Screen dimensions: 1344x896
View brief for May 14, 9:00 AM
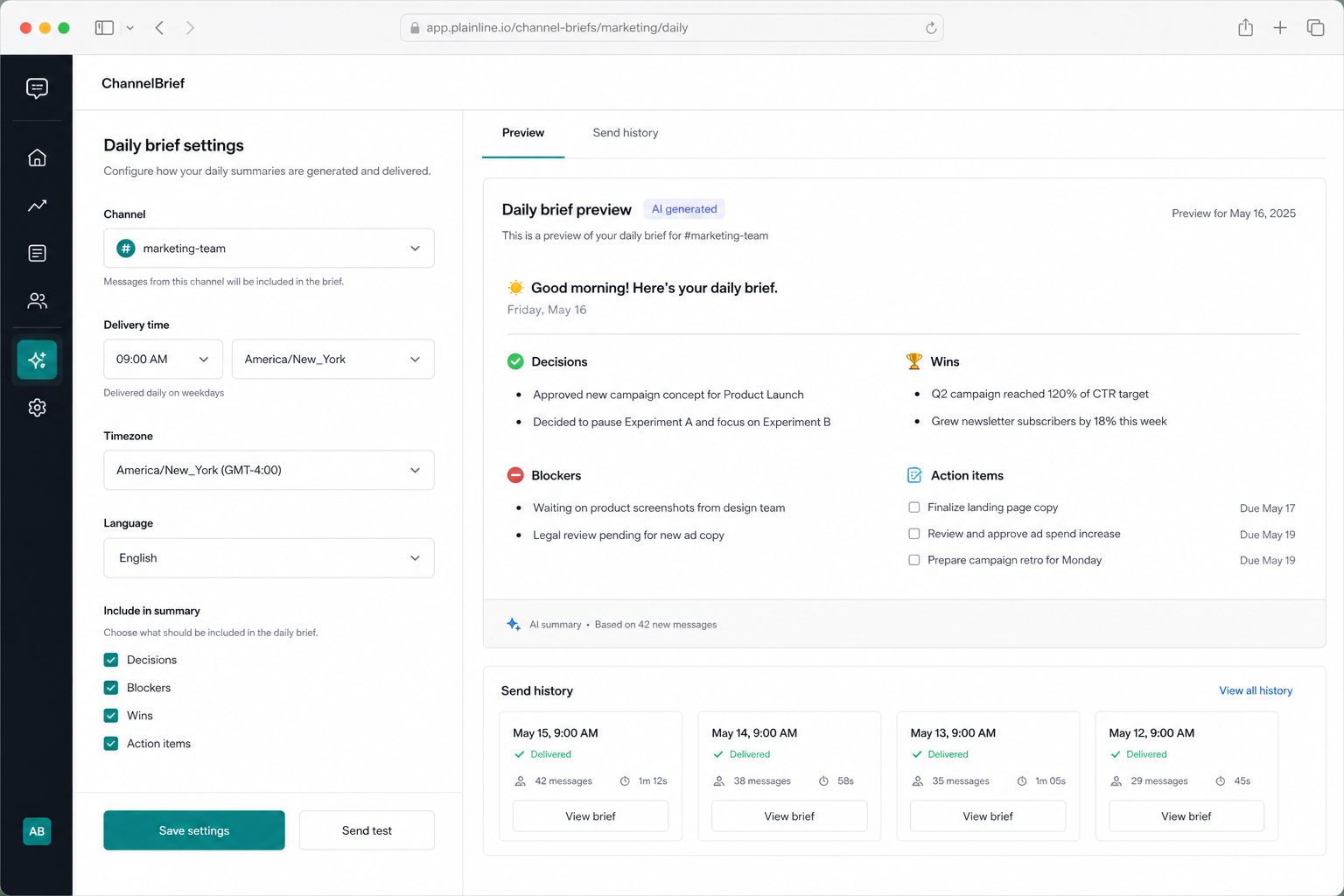(789, 816)
